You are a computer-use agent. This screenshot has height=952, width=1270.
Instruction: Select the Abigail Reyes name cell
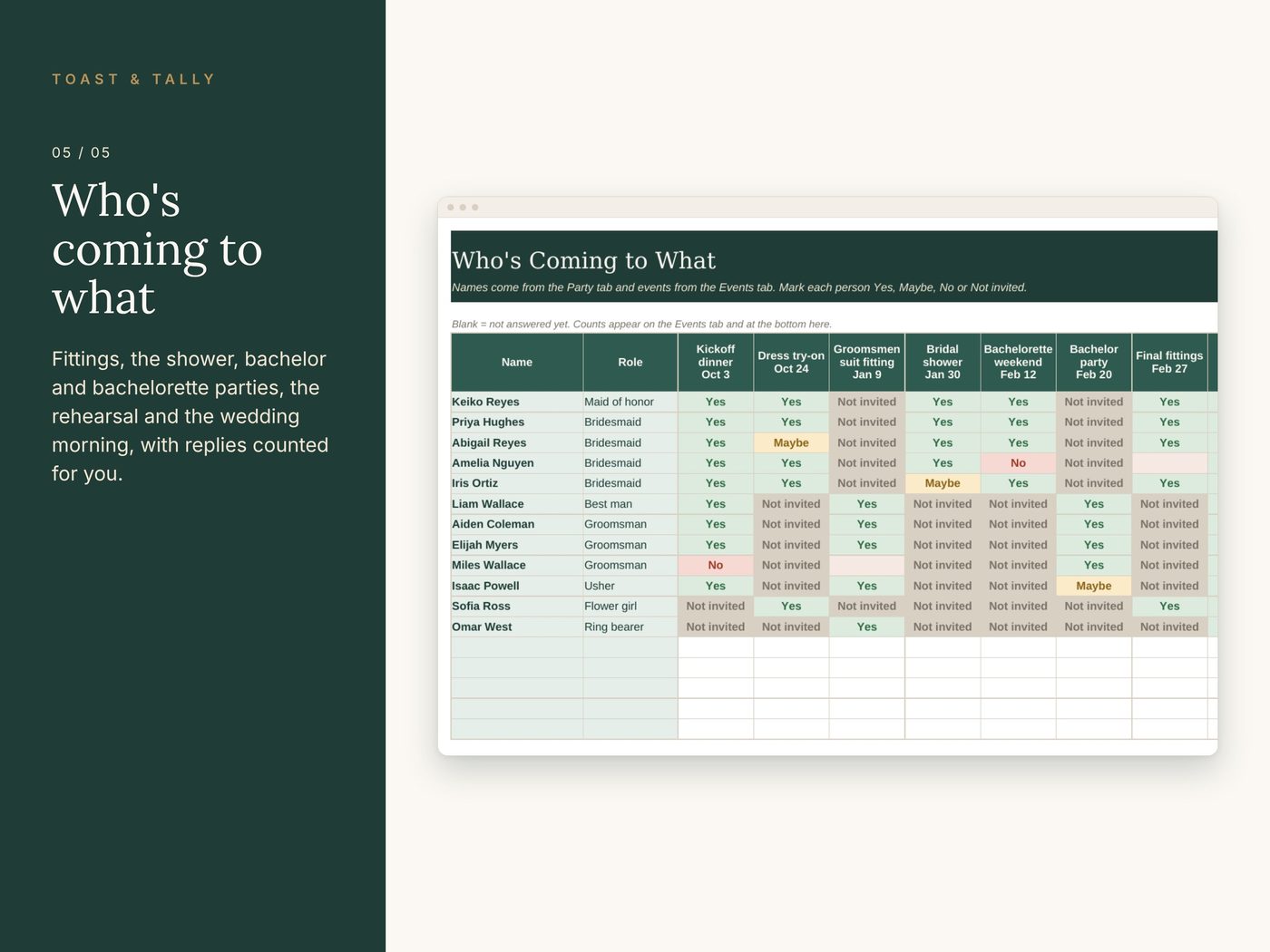(x=517, y=442)
